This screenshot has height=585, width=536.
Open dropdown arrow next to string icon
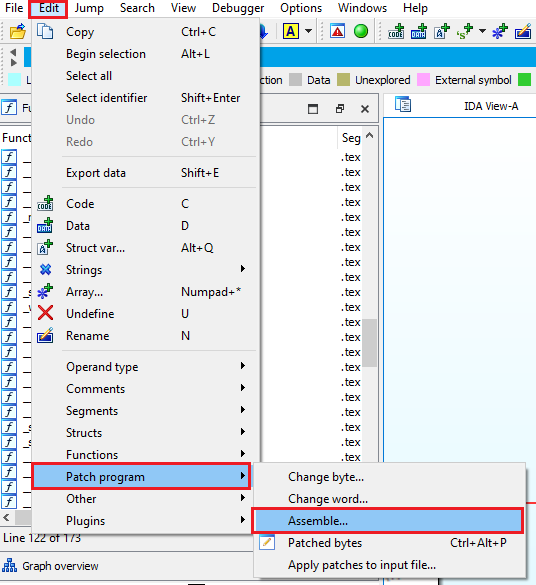(x=482, y=31)
